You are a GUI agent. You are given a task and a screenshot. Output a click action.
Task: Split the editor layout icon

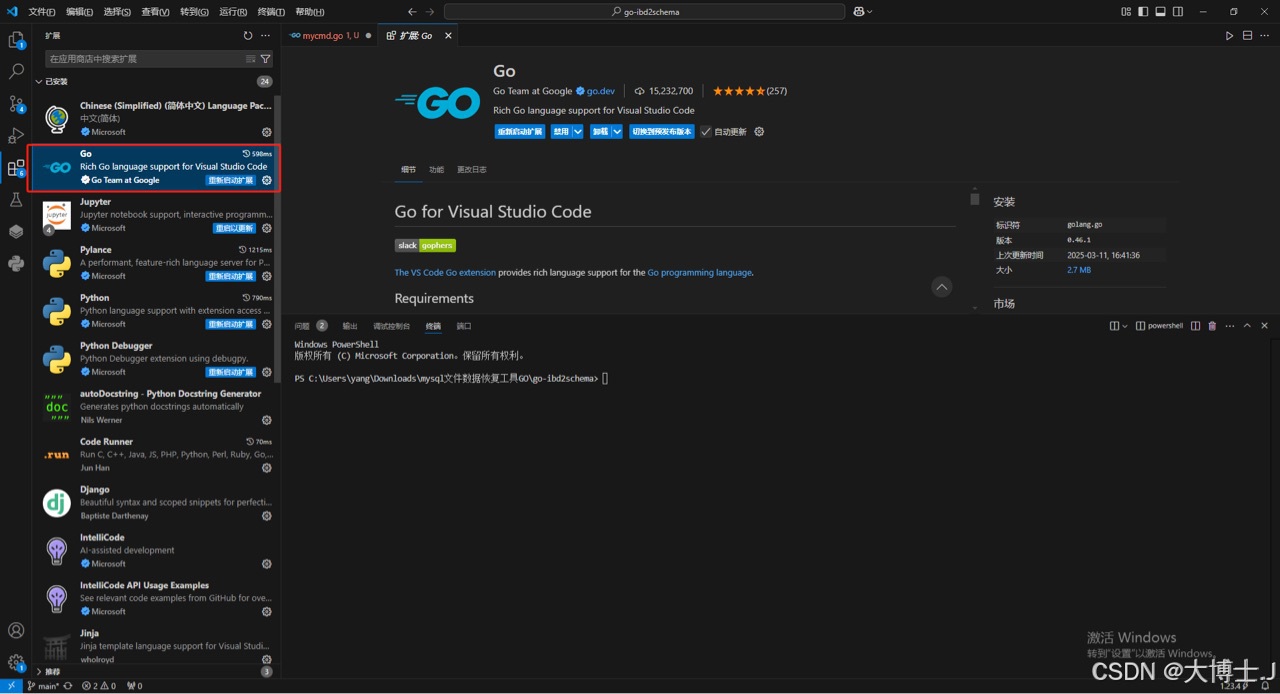1247,35
